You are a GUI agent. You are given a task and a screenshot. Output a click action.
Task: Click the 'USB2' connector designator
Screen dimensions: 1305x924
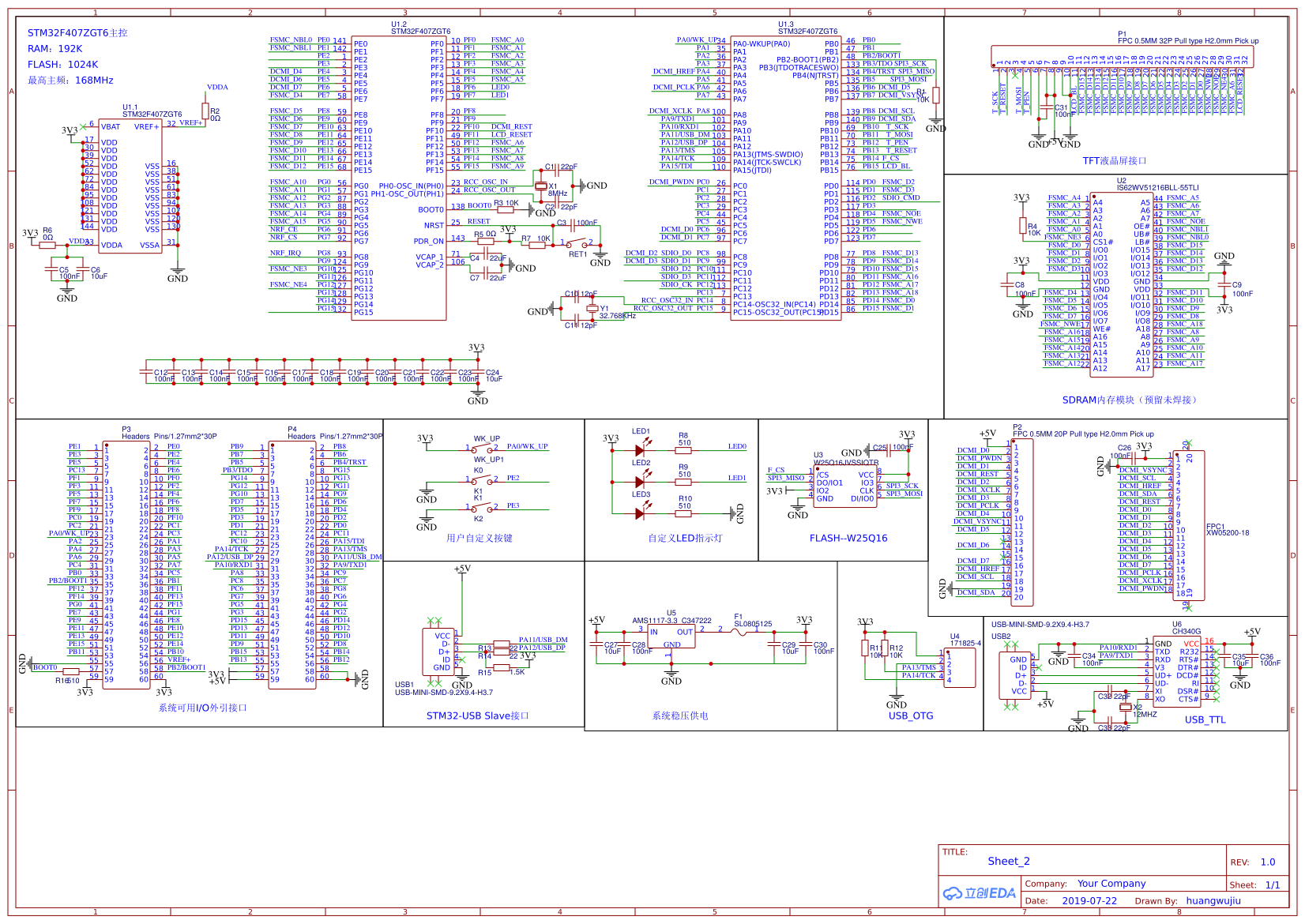tap(1001, 636)
